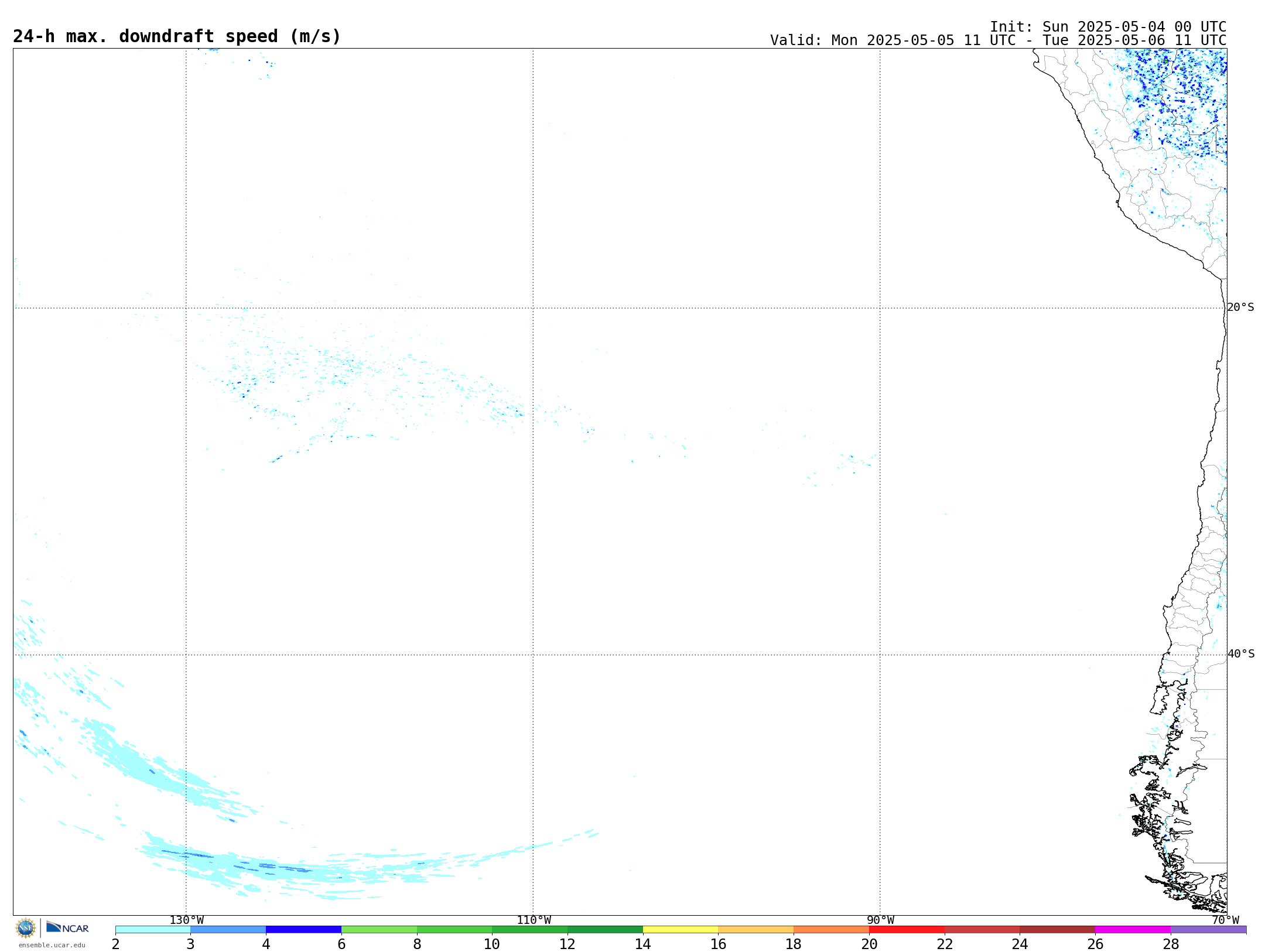Screen dimensions: 1265x952
Task: Open the ensemble.ucar.edu text link
Action: pos(52,945)
